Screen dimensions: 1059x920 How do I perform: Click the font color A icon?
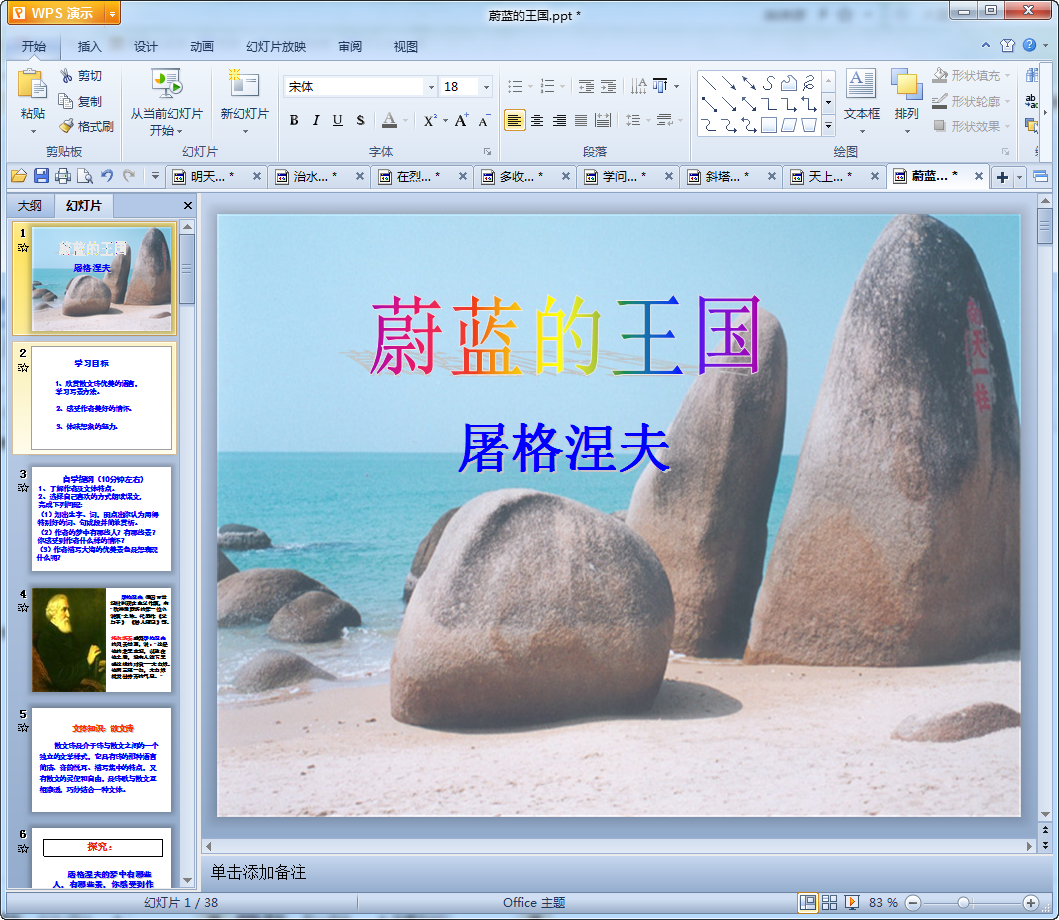389,120
